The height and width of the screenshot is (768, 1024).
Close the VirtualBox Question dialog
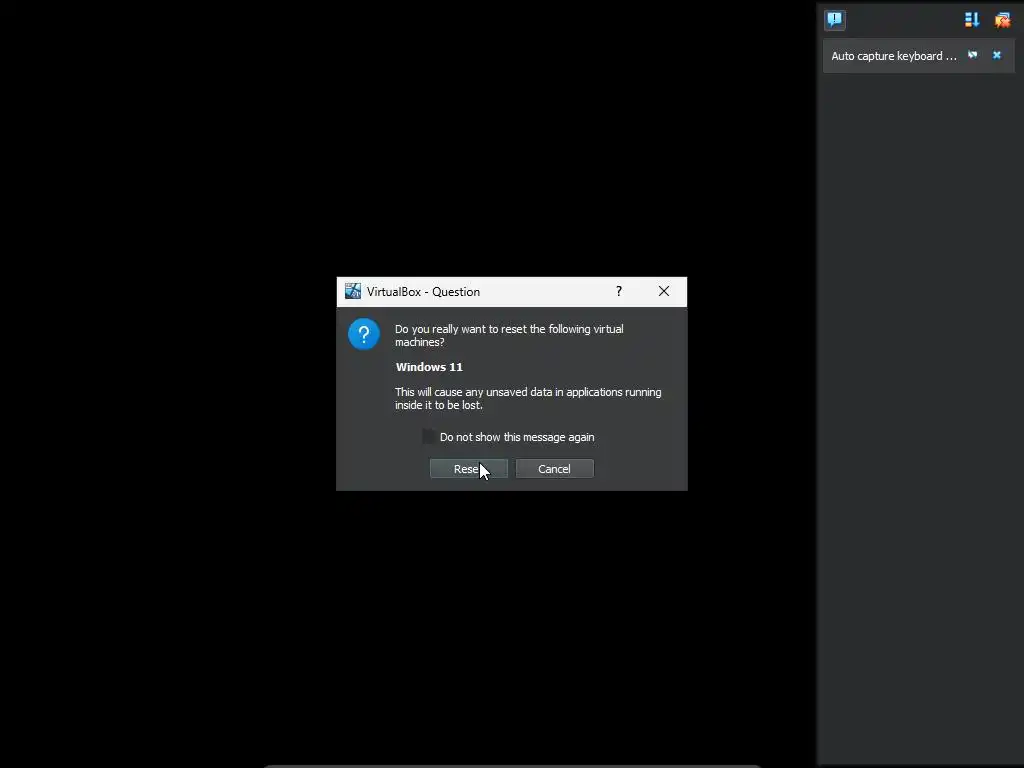point(664,291)
